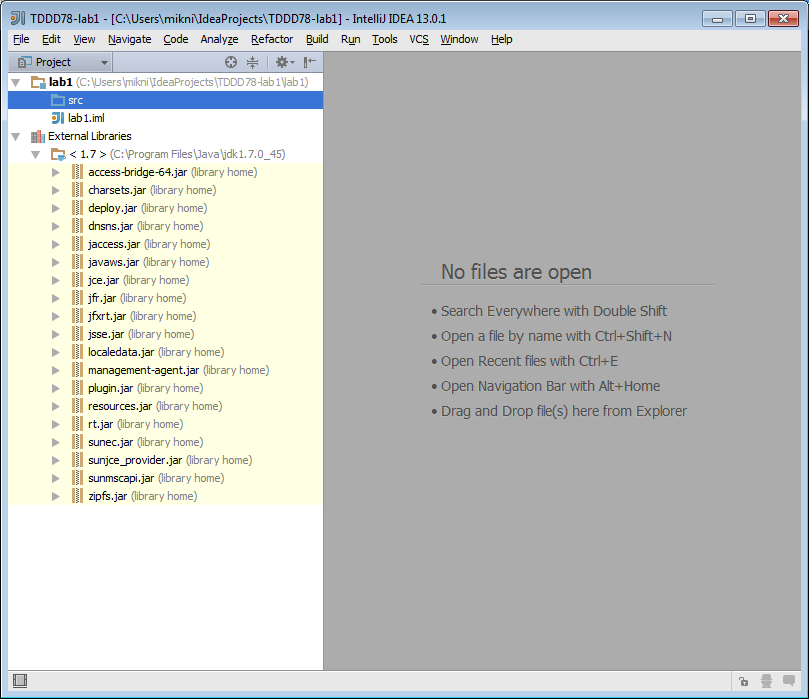Open the Window menu

click(459, 39)
